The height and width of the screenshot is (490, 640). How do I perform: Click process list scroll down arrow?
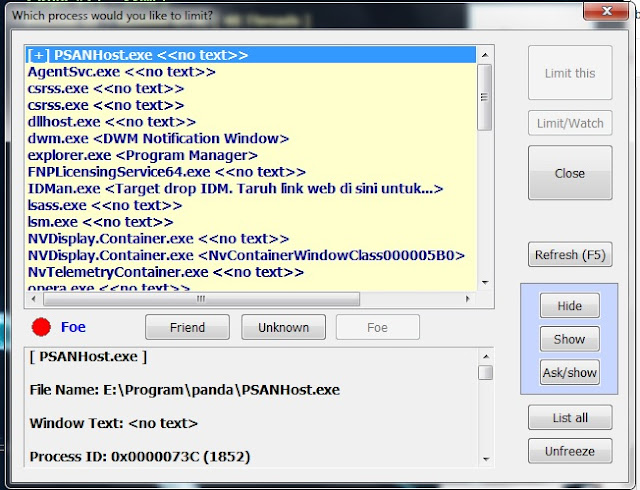click(x=485, y=282)
